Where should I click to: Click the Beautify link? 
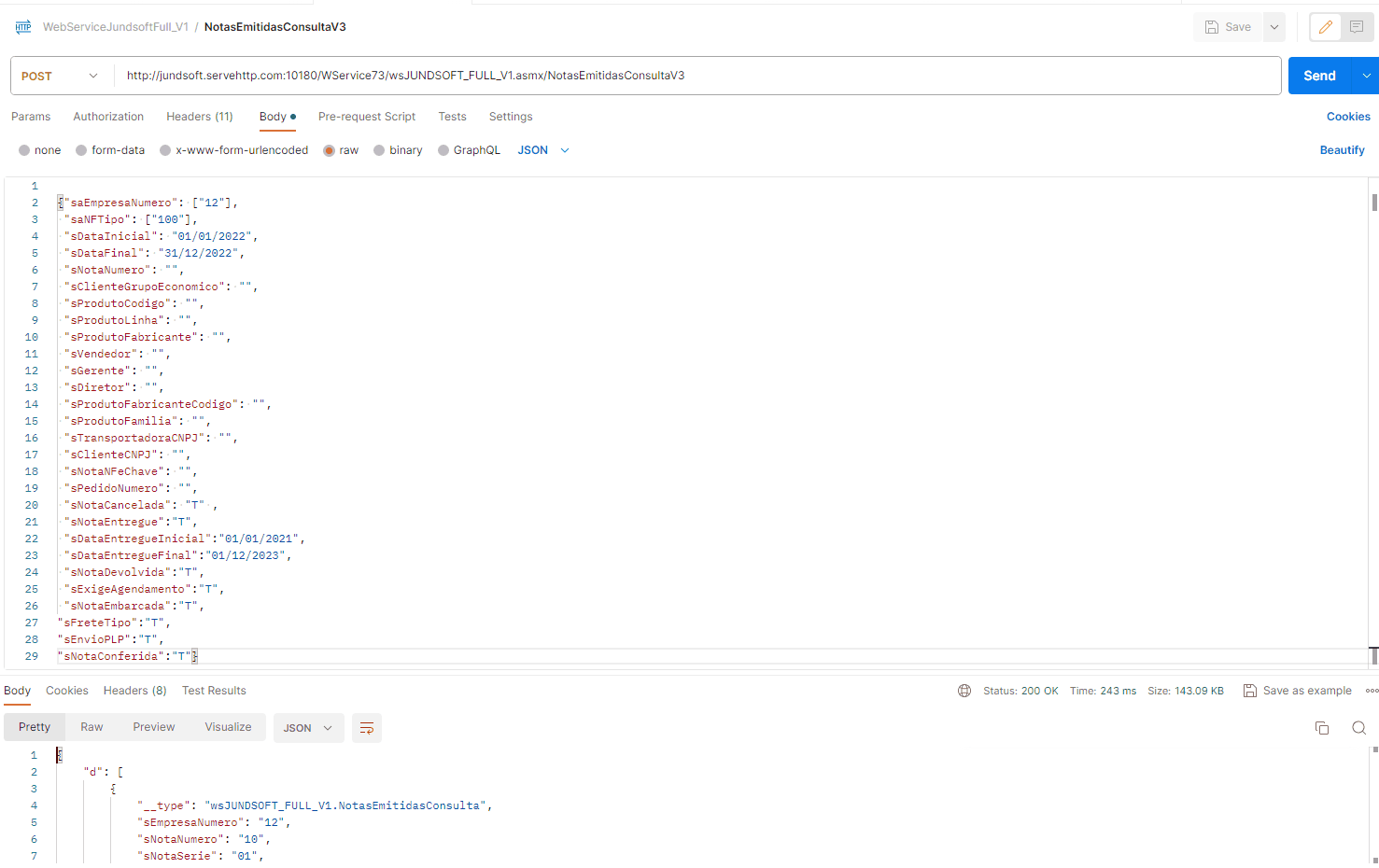(1342, 150)
